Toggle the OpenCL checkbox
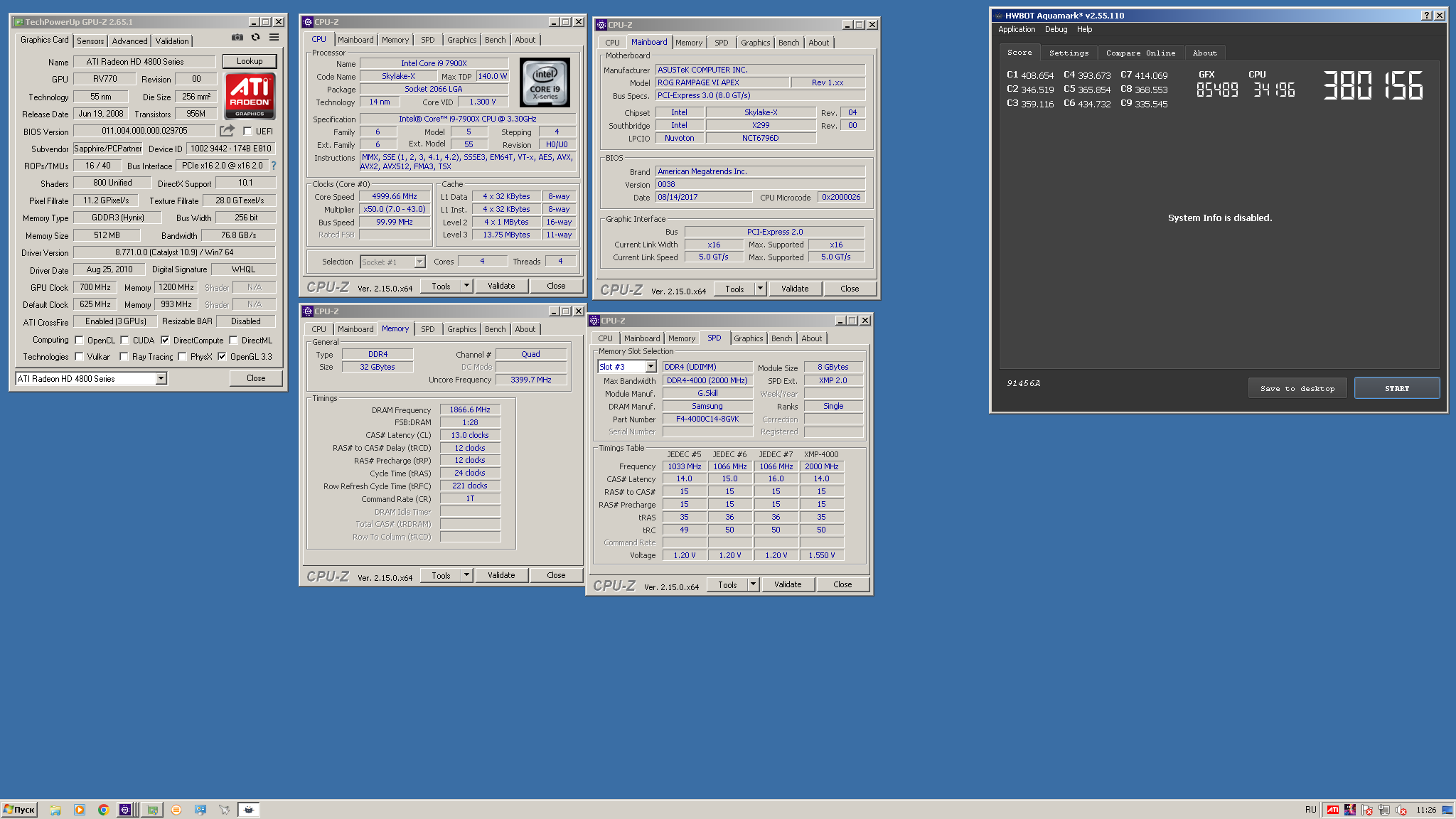Screen dimensions: 1456x819 [79, 341]
